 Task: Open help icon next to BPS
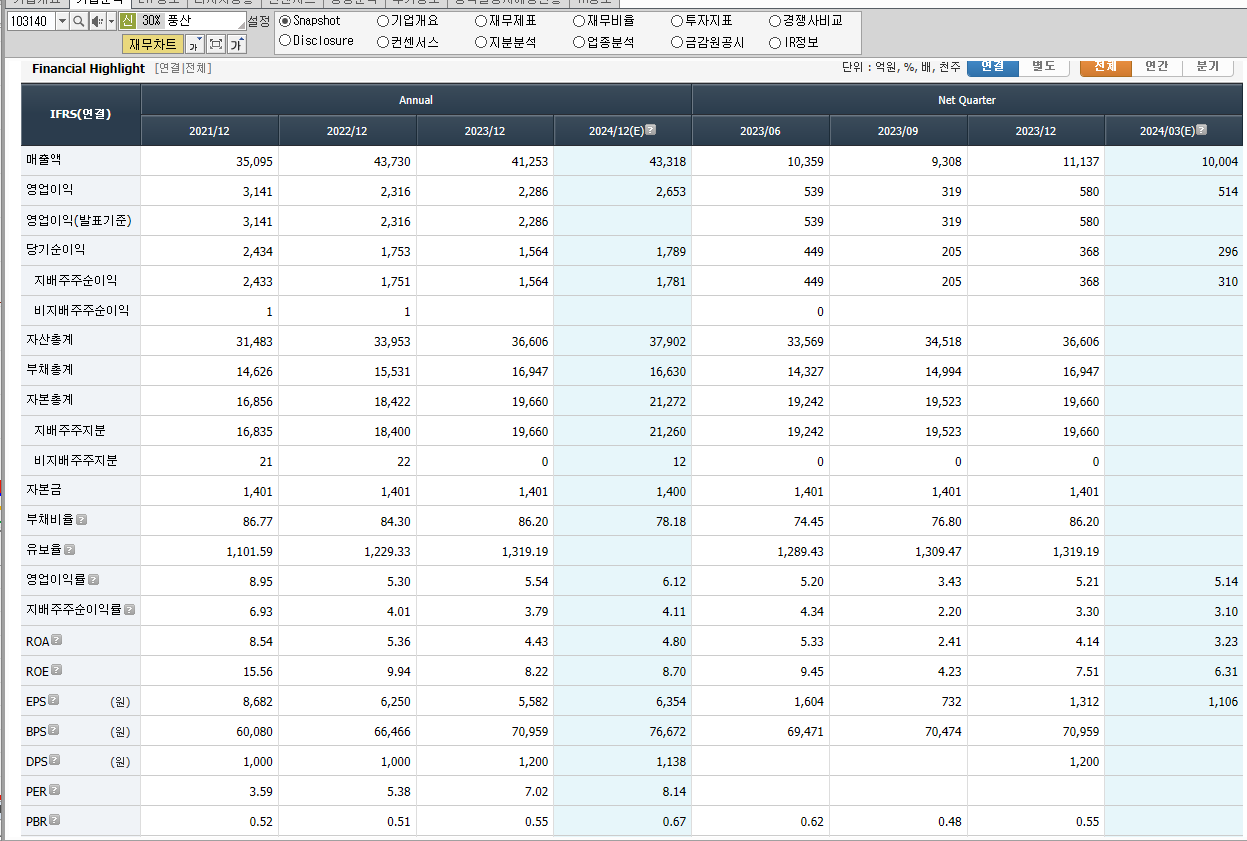pos(54,730)
